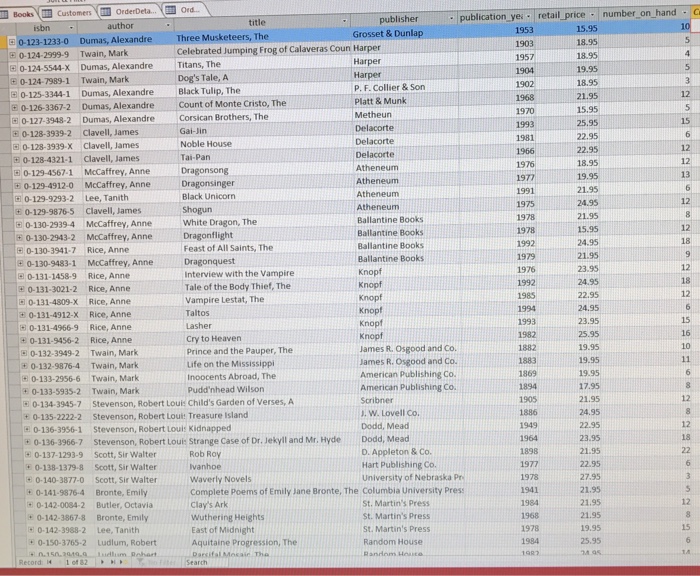
Task: Expand subdatasheet of isbn 0-125-3344-1
Action: [x=14, y=95]
